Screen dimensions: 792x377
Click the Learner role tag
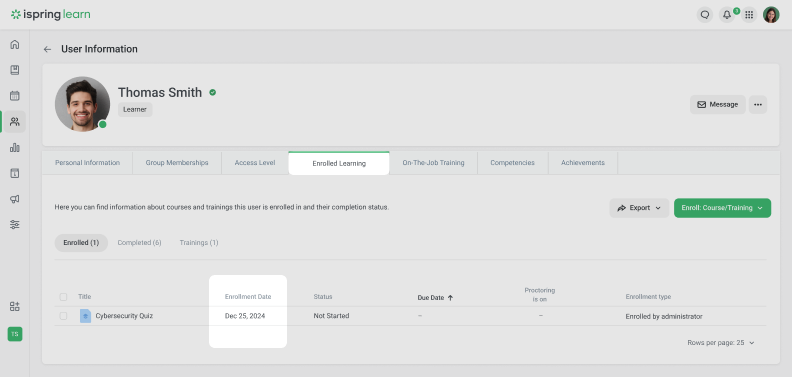pos(135,109)
